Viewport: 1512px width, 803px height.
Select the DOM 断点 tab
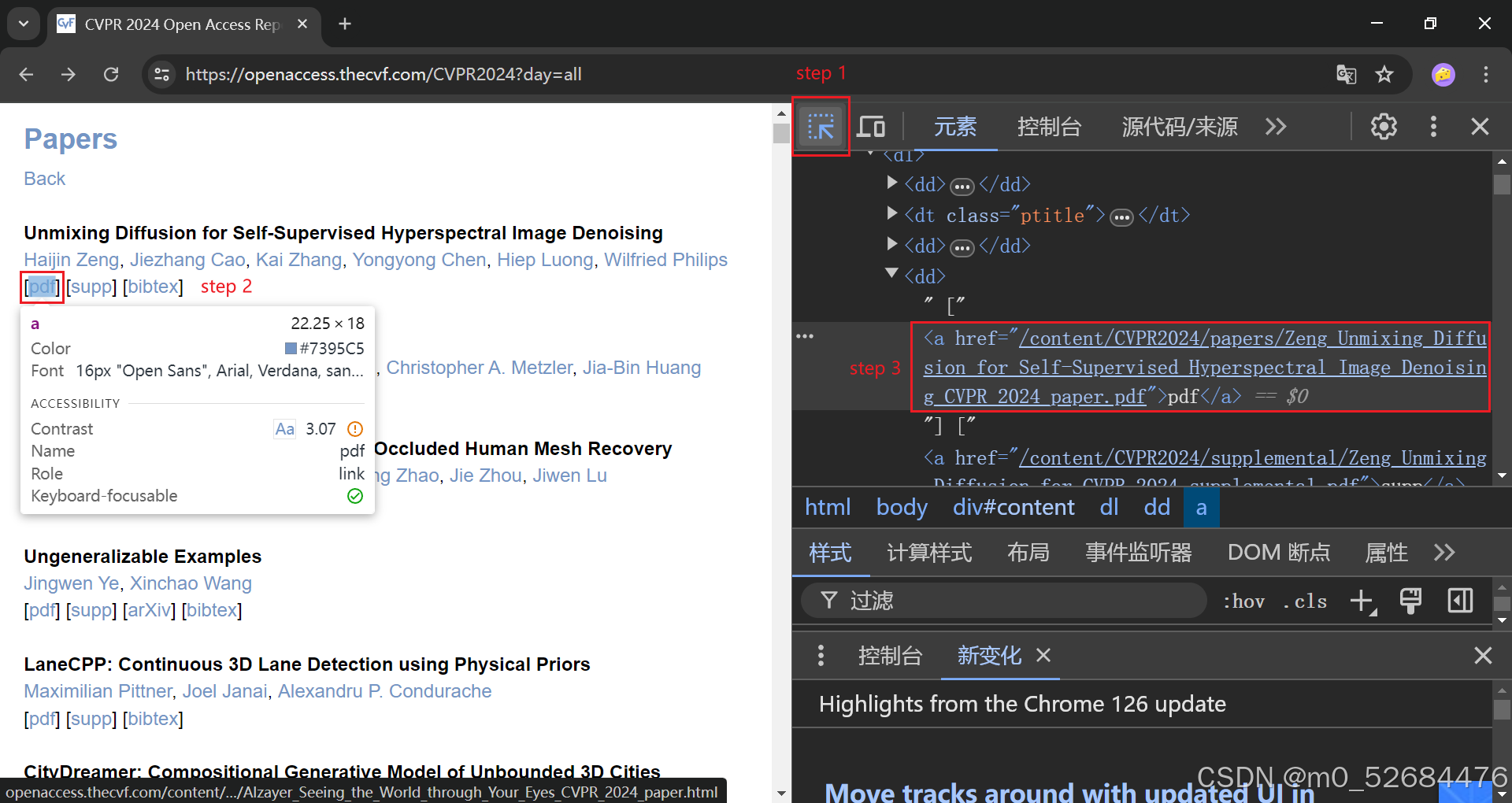1279,553
